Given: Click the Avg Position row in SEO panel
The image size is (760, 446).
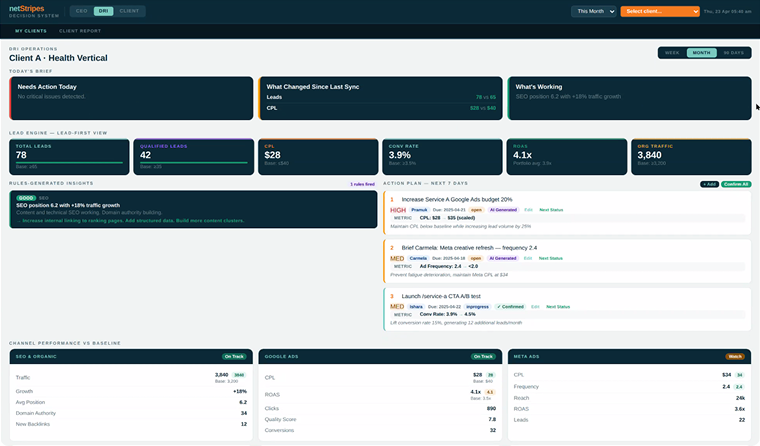Looking at the screenshot, I should click(131, 402).
